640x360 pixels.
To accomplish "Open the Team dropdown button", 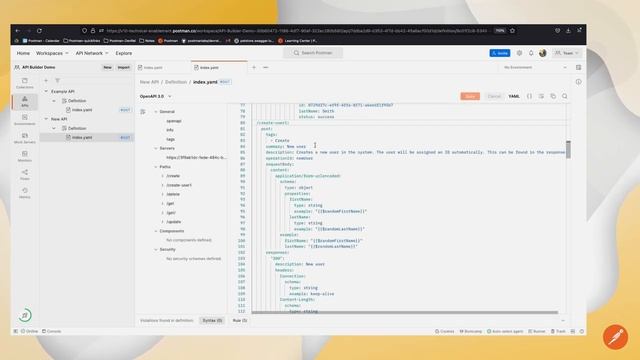I will 567,53.
